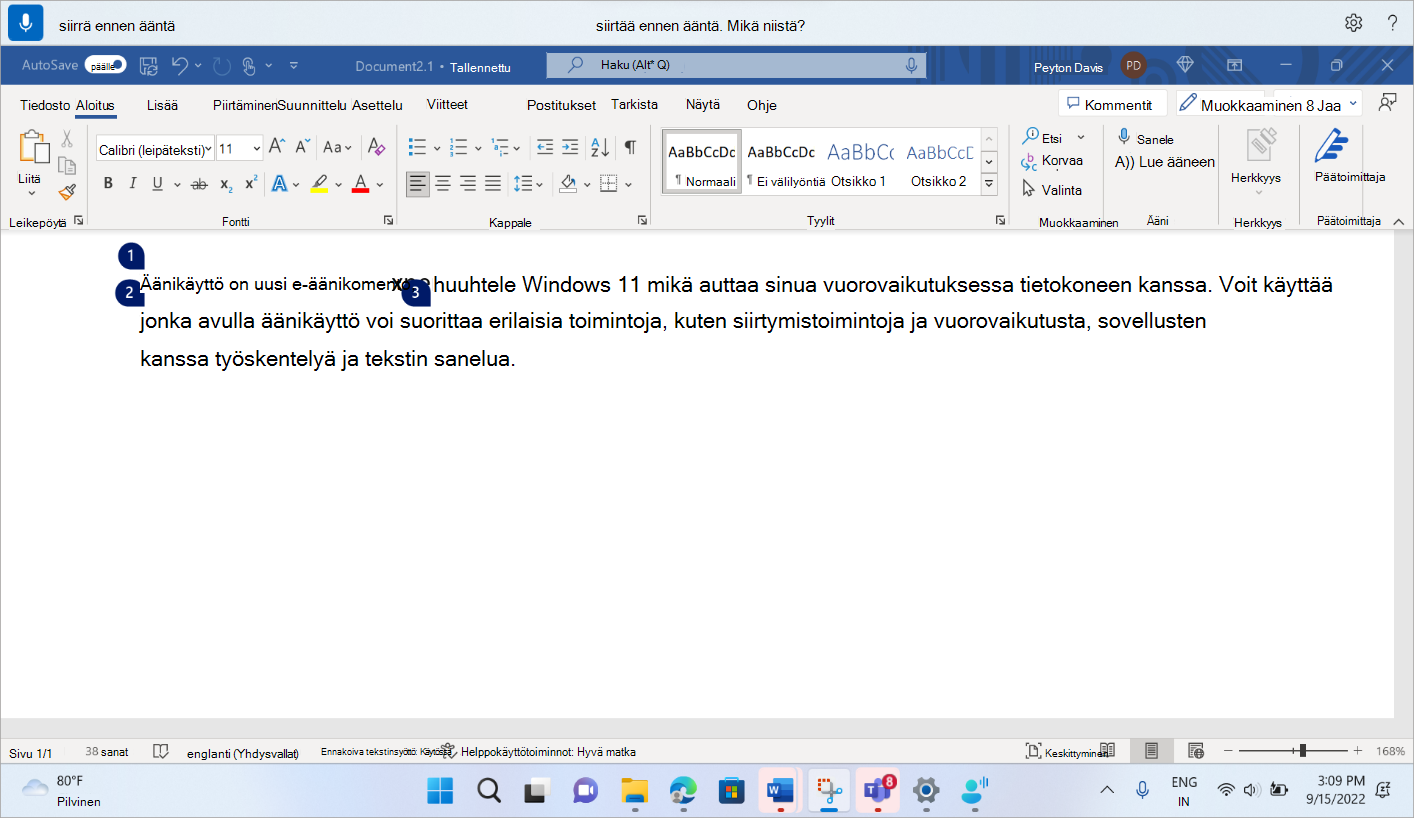
Task: Toggle superscript formatting
Action: point(251,184)
